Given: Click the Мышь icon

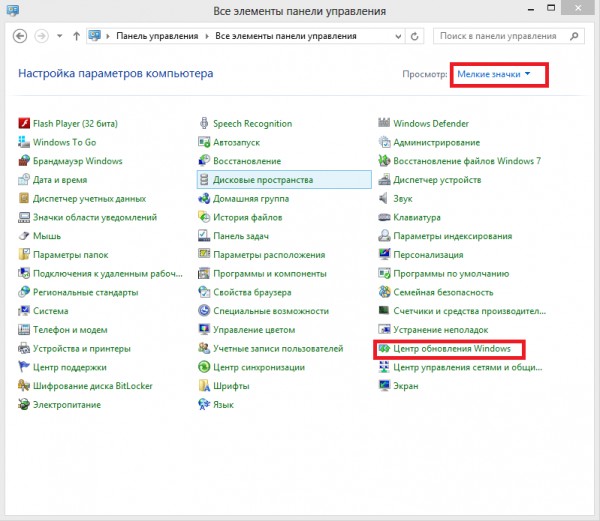Looking at the screenshot, I should pyautogui.click(x=24, y=236).
